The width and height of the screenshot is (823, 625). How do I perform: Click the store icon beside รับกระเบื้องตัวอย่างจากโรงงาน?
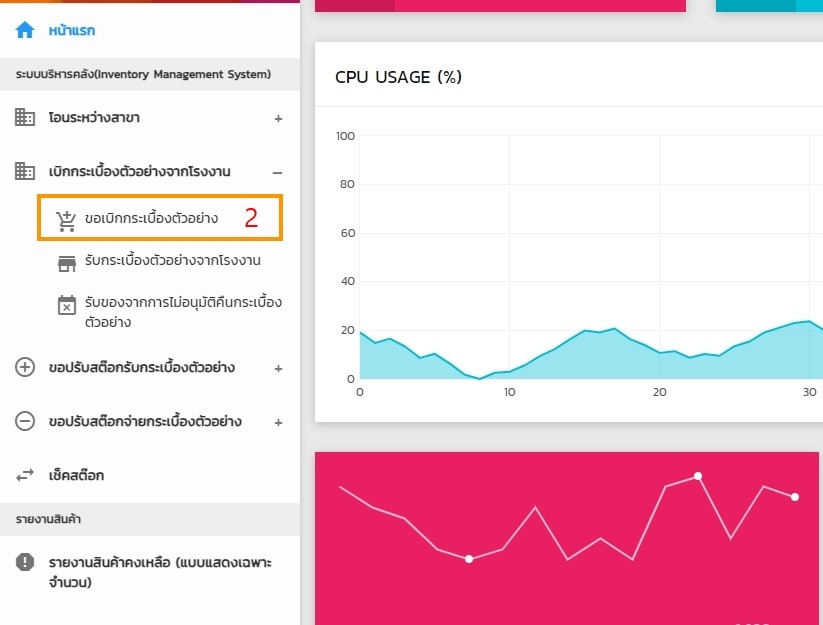click(67, 262)
